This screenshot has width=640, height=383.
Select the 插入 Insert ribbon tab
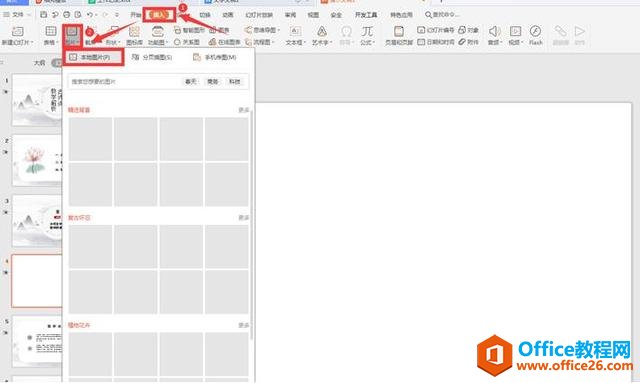[x=159, y=15]
